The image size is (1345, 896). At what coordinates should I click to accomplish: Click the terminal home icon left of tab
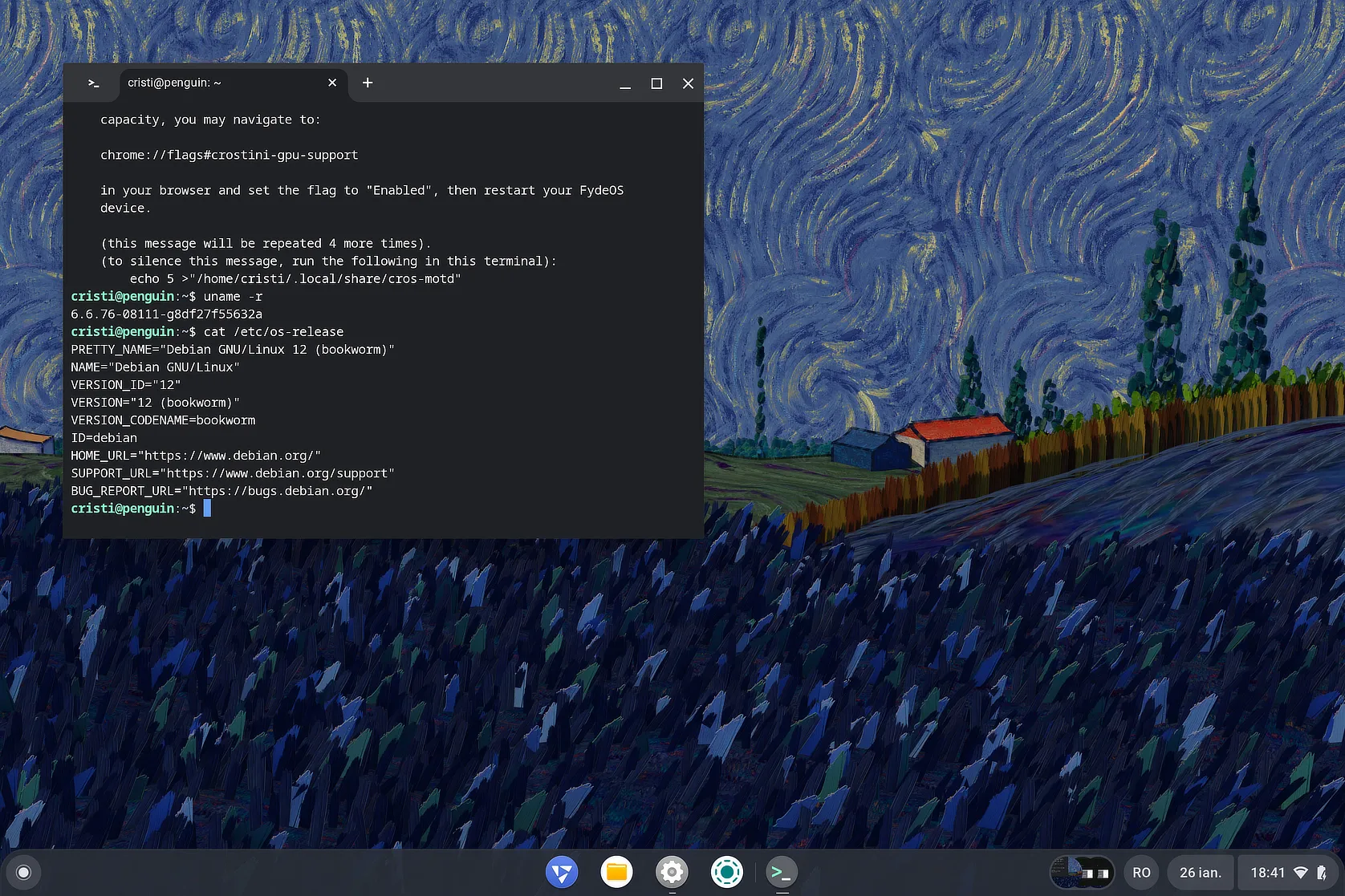click(x=93, y=83)
